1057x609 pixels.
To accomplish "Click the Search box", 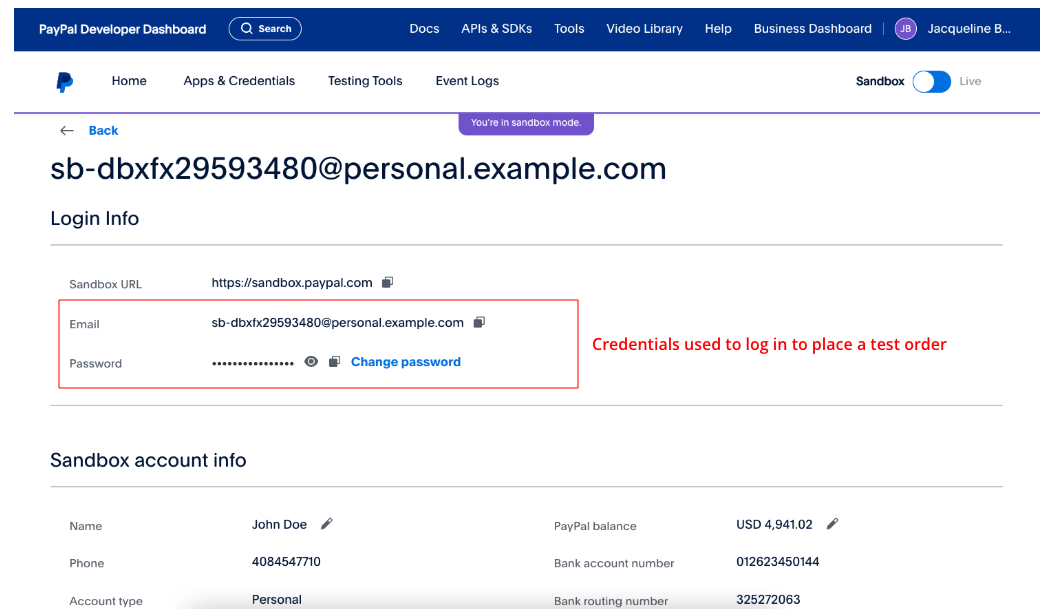I will click(x=265, y=29).
